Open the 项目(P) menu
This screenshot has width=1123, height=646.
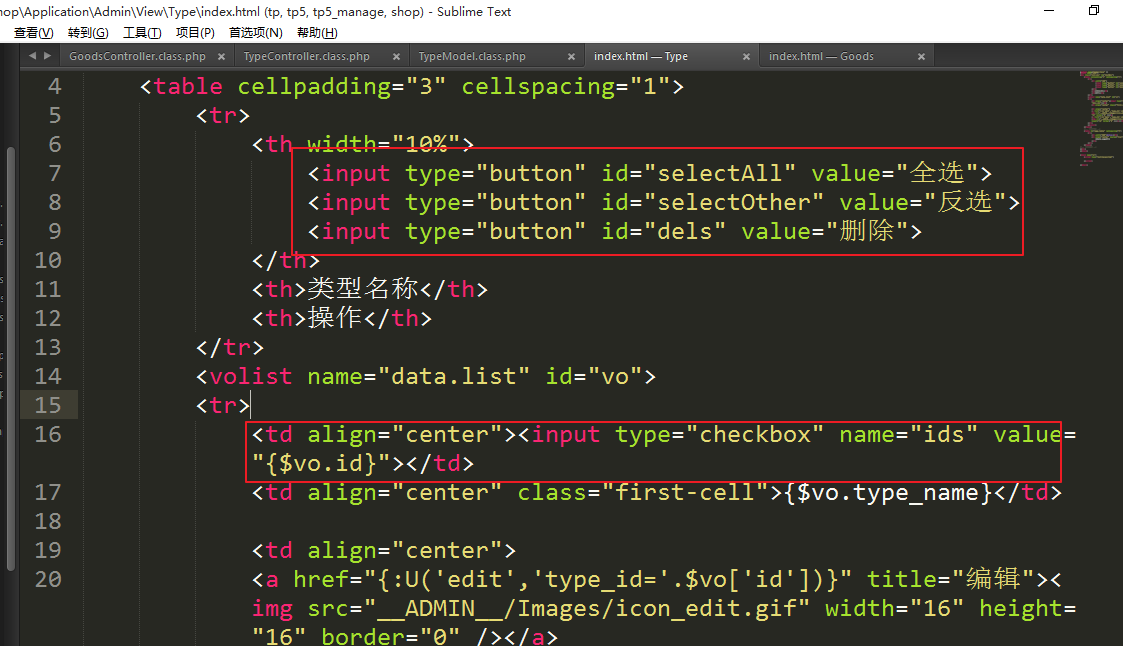point(195,33)
